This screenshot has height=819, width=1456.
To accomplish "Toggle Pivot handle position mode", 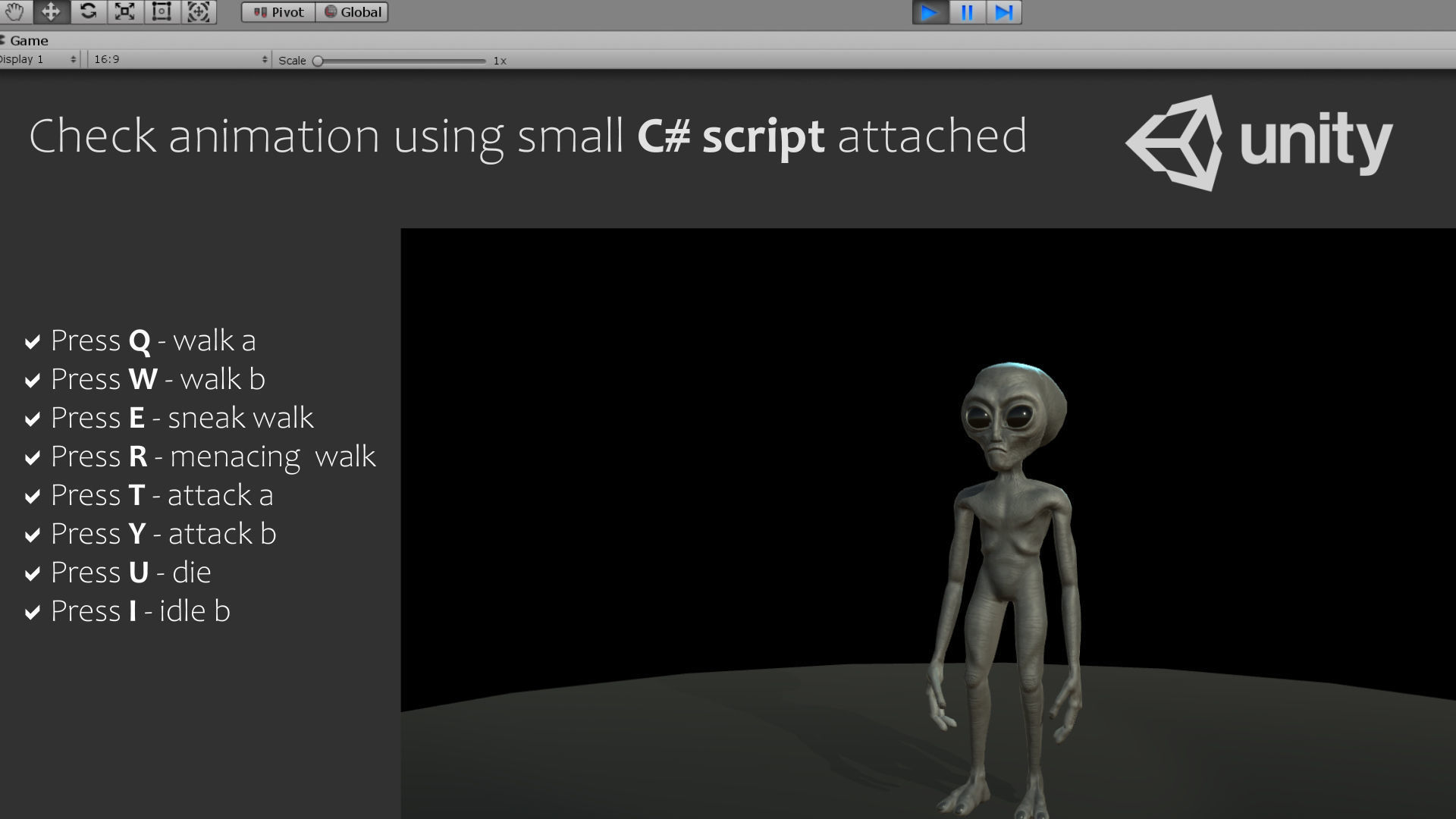I will pyautogui.click(x=278, y=12).
